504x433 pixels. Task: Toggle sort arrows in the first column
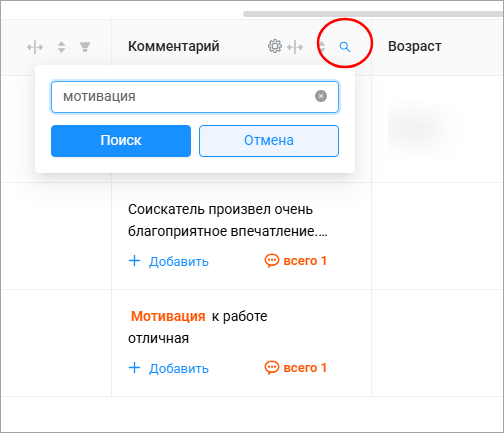point(61,47)
